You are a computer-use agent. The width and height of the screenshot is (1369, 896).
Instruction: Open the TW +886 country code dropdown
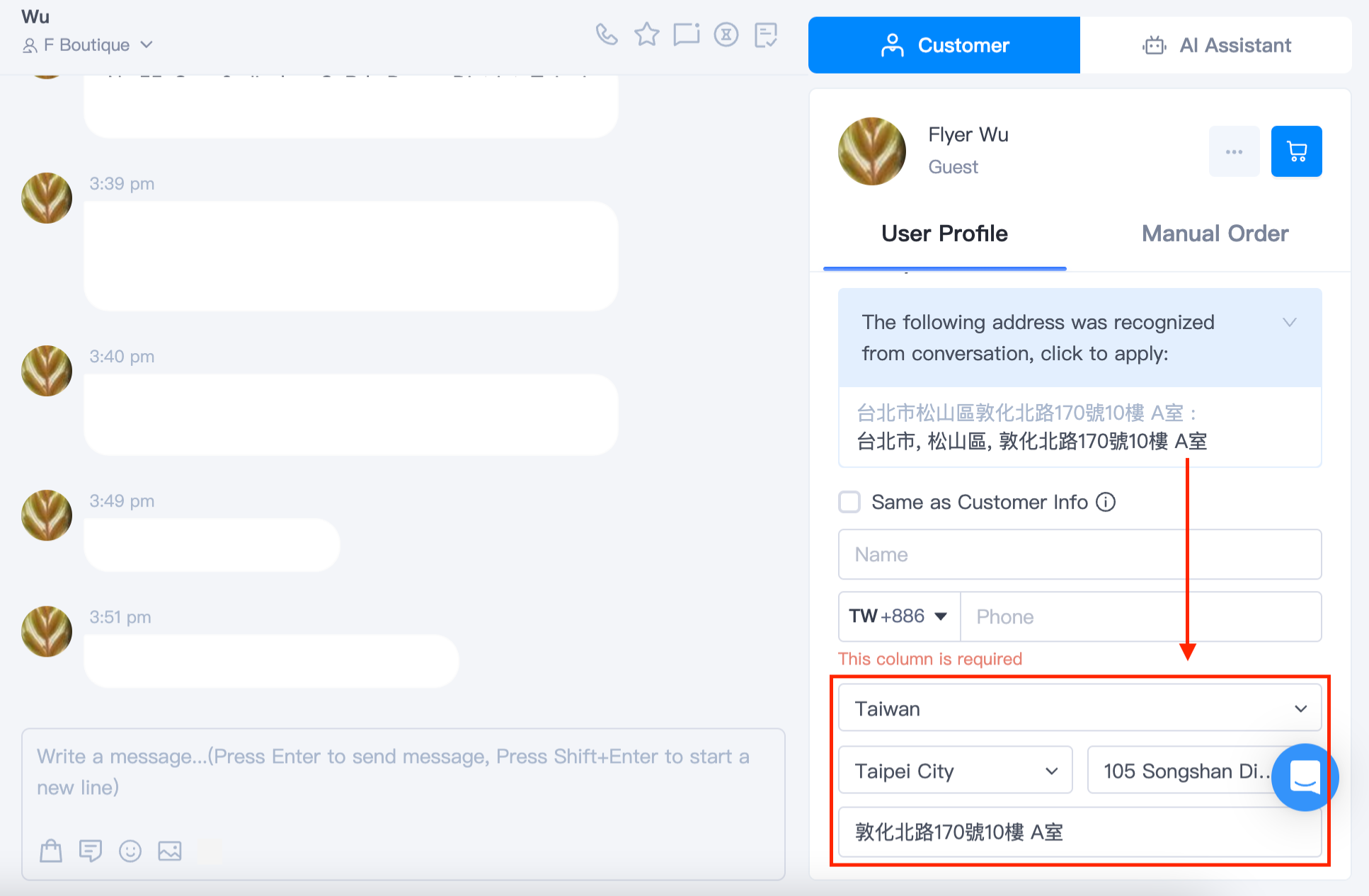[x=899, y=616]
